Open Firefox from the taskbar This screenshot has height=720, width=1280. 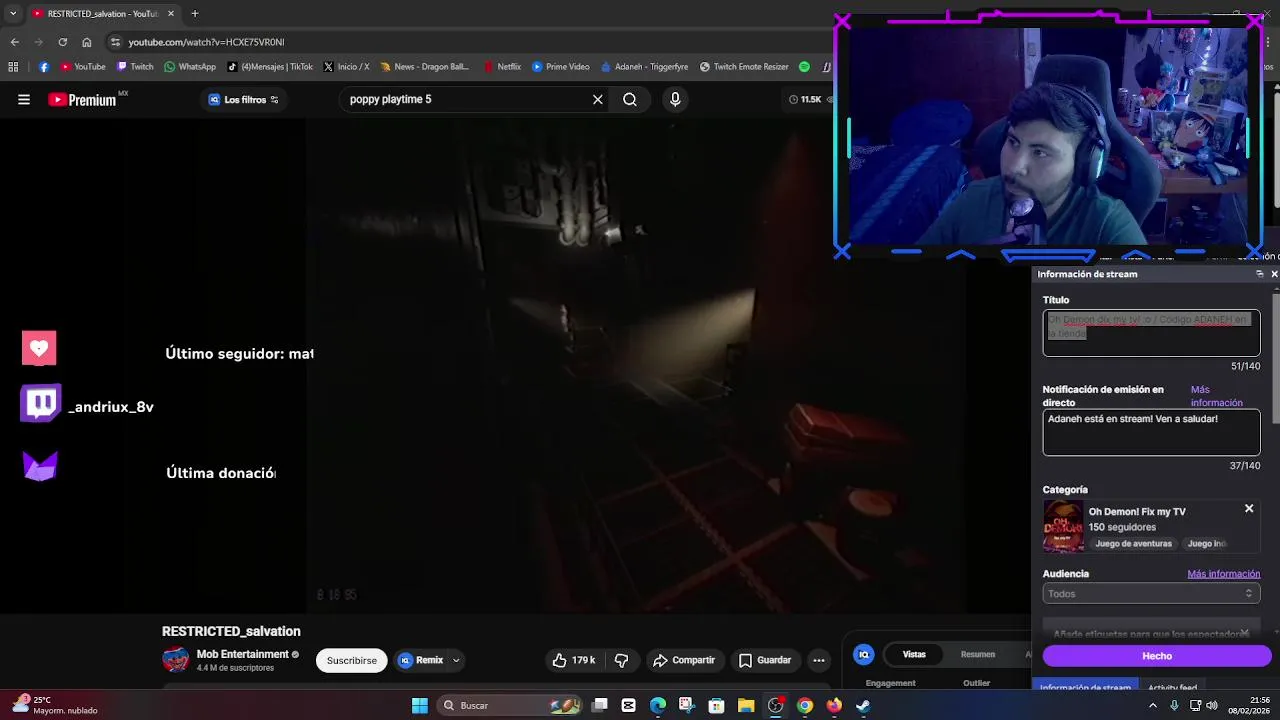[x=834, y=706]
